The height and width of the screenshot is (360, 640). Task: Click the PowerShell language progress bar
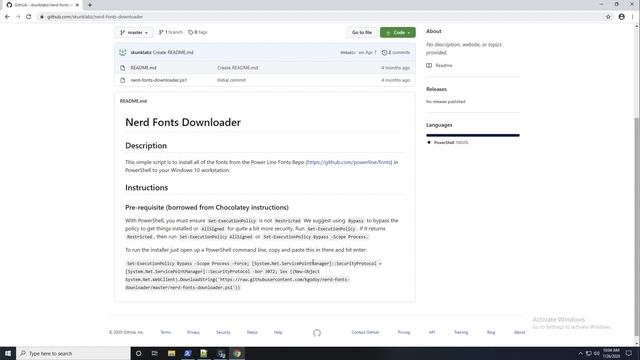tap(473, 135)
